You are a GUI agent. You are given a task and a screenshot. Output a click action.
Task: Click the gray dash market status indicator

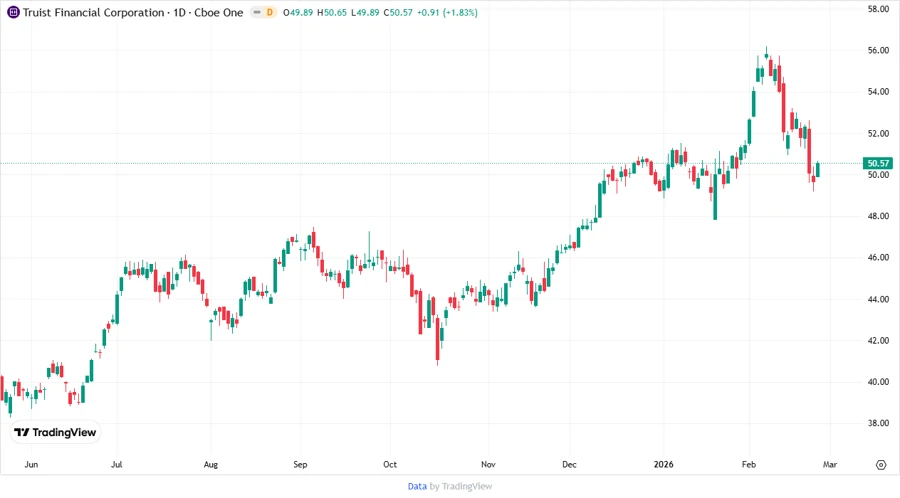[x=257, y=12]
